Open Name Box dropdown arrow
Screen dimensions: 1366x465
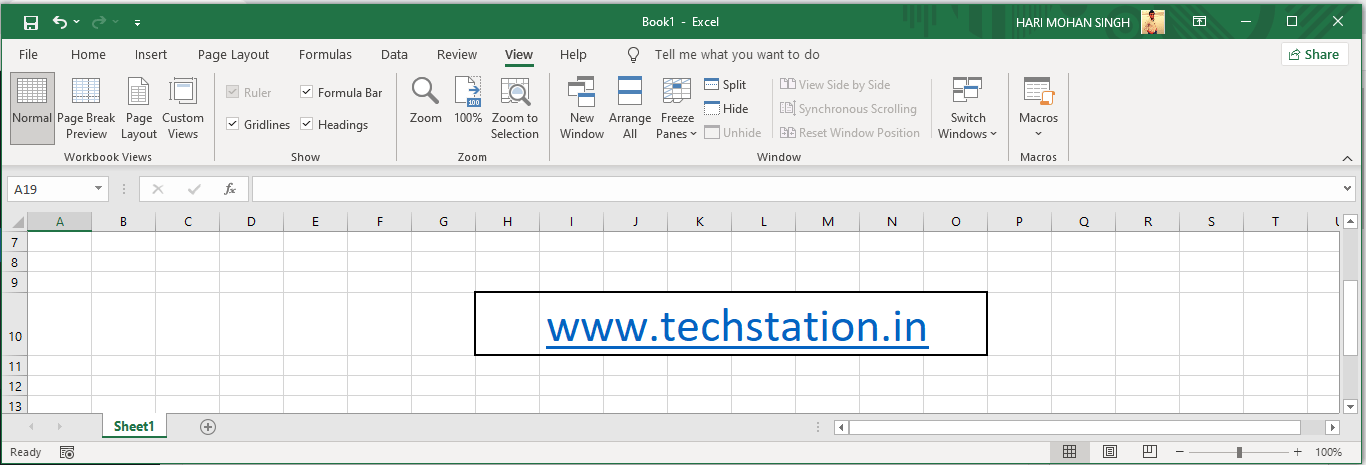click(x=98, y=189)
